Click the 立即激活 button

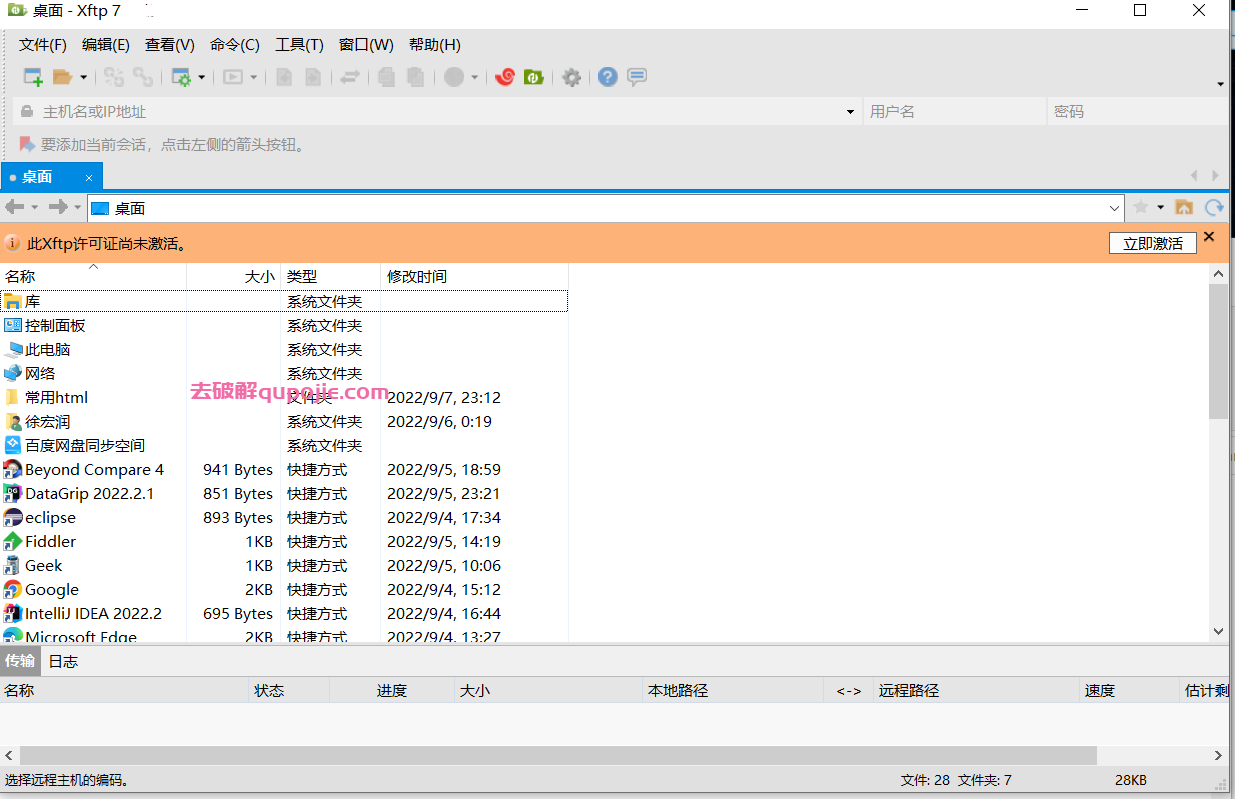[1153, 243]
